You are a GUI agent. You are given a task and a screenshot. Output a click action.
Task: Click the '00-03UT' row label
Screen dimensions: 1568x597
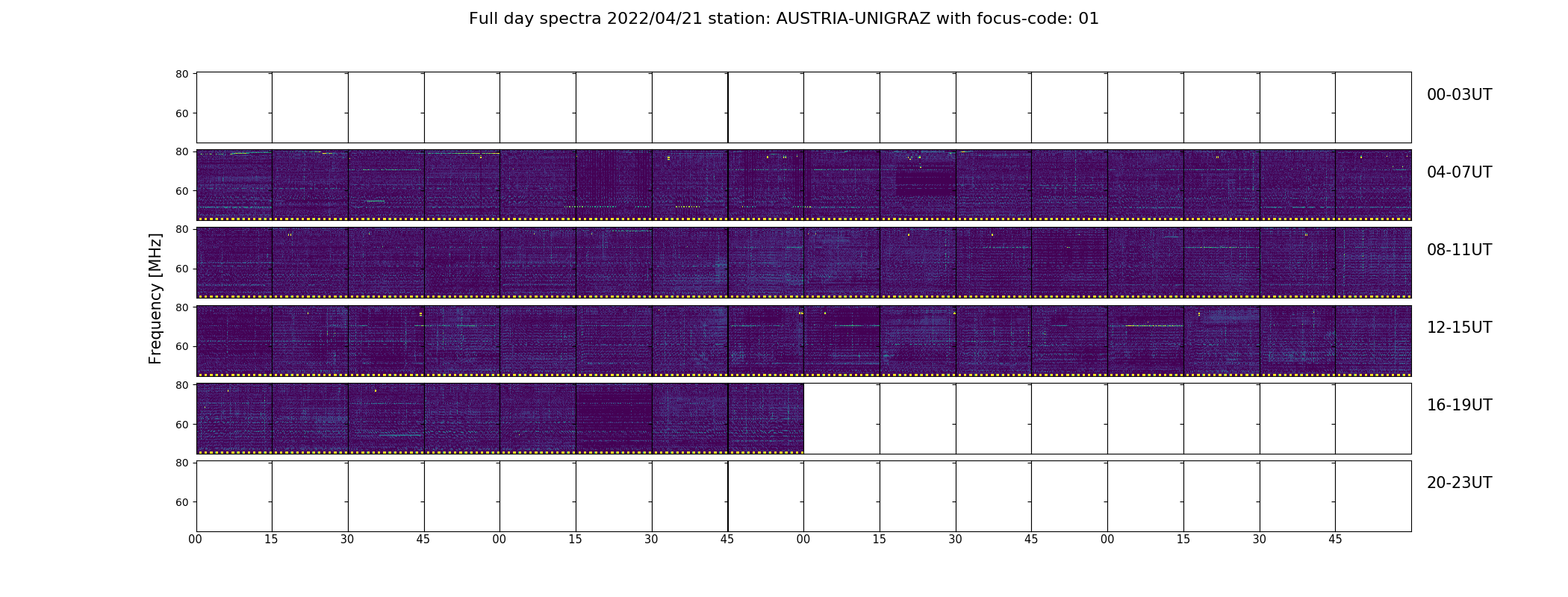point(1459,95)
